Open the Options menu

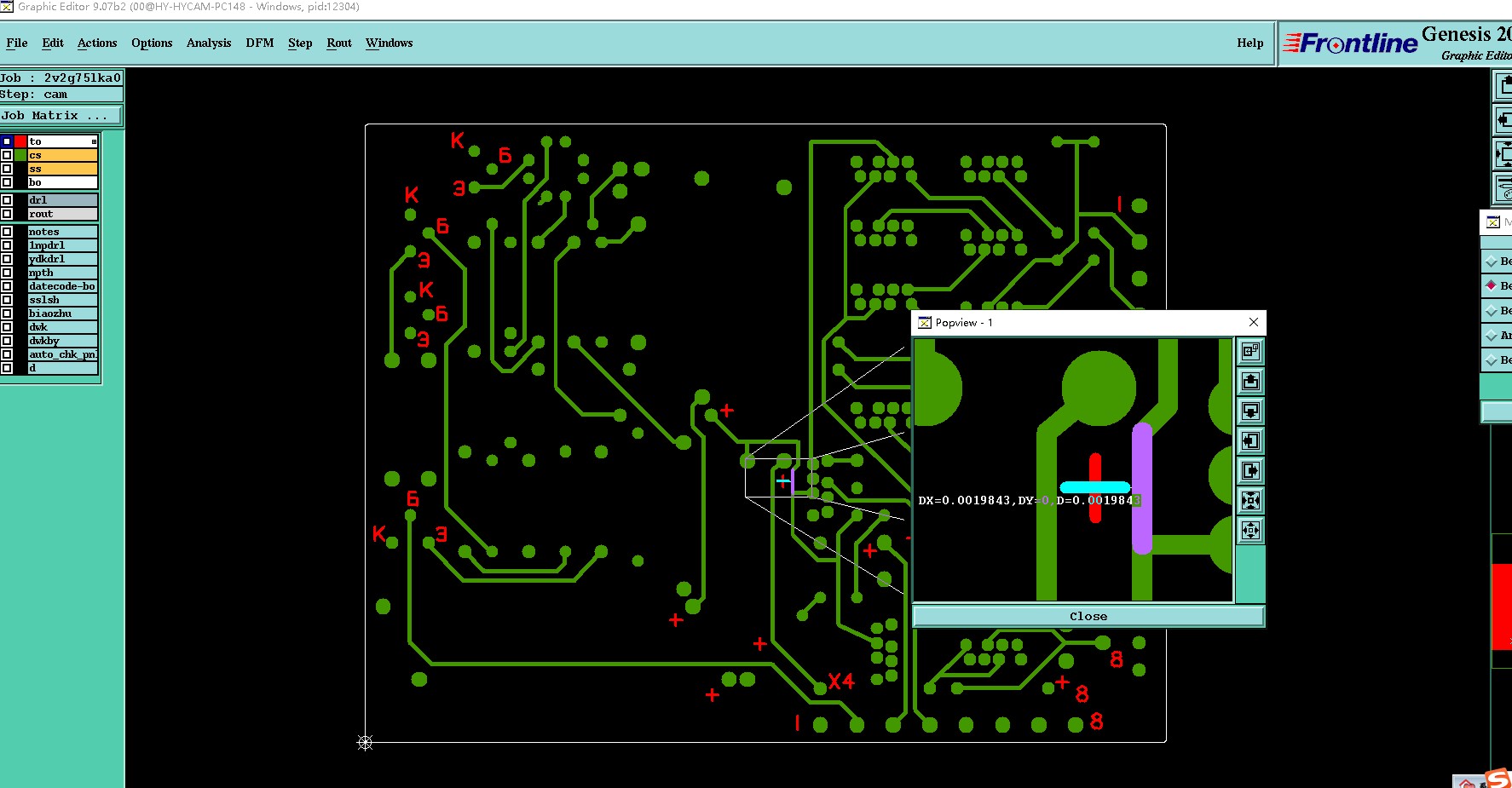pyautogui.click(x=152, y=43)
